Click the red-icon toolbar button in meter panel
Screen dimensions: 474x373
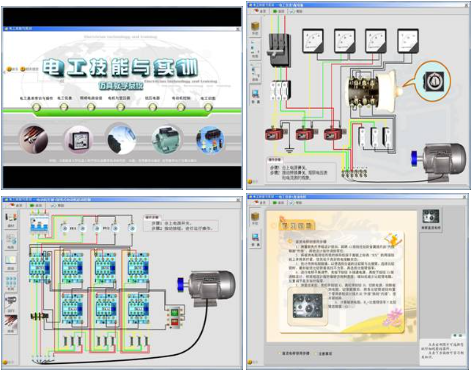tap(261, 11)
